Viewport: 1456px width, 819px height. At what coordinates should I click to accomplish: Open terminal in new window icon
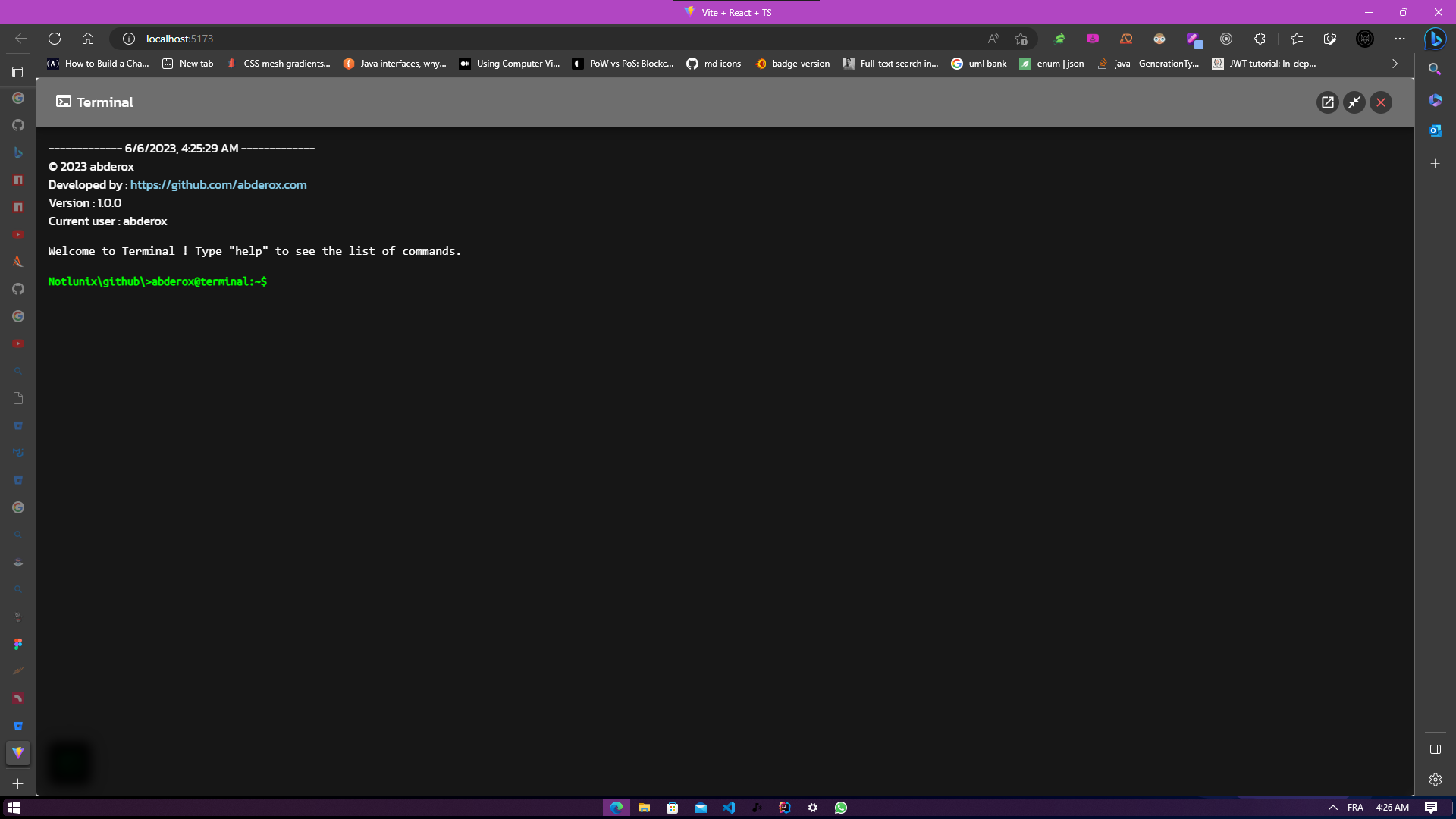pyautogui.click(x=1327, y=102)
